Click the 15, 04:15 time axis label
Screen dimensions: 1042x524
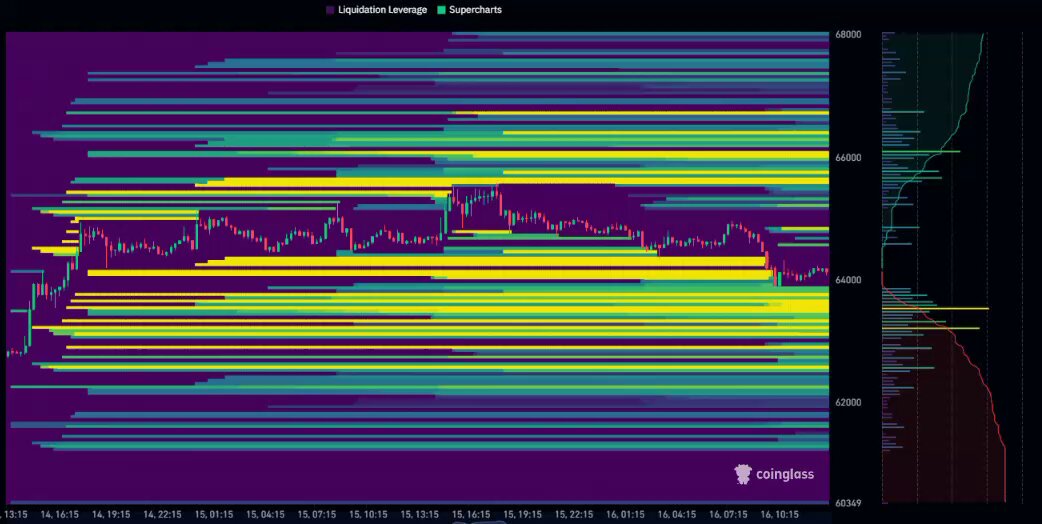(x=265, y=515)
